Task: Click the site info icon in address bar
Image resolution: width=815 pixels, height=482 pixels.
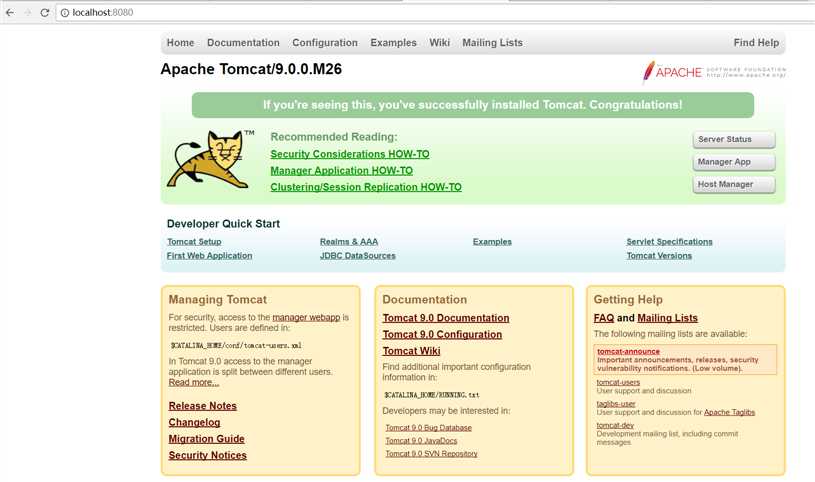Action: point(64,12)
